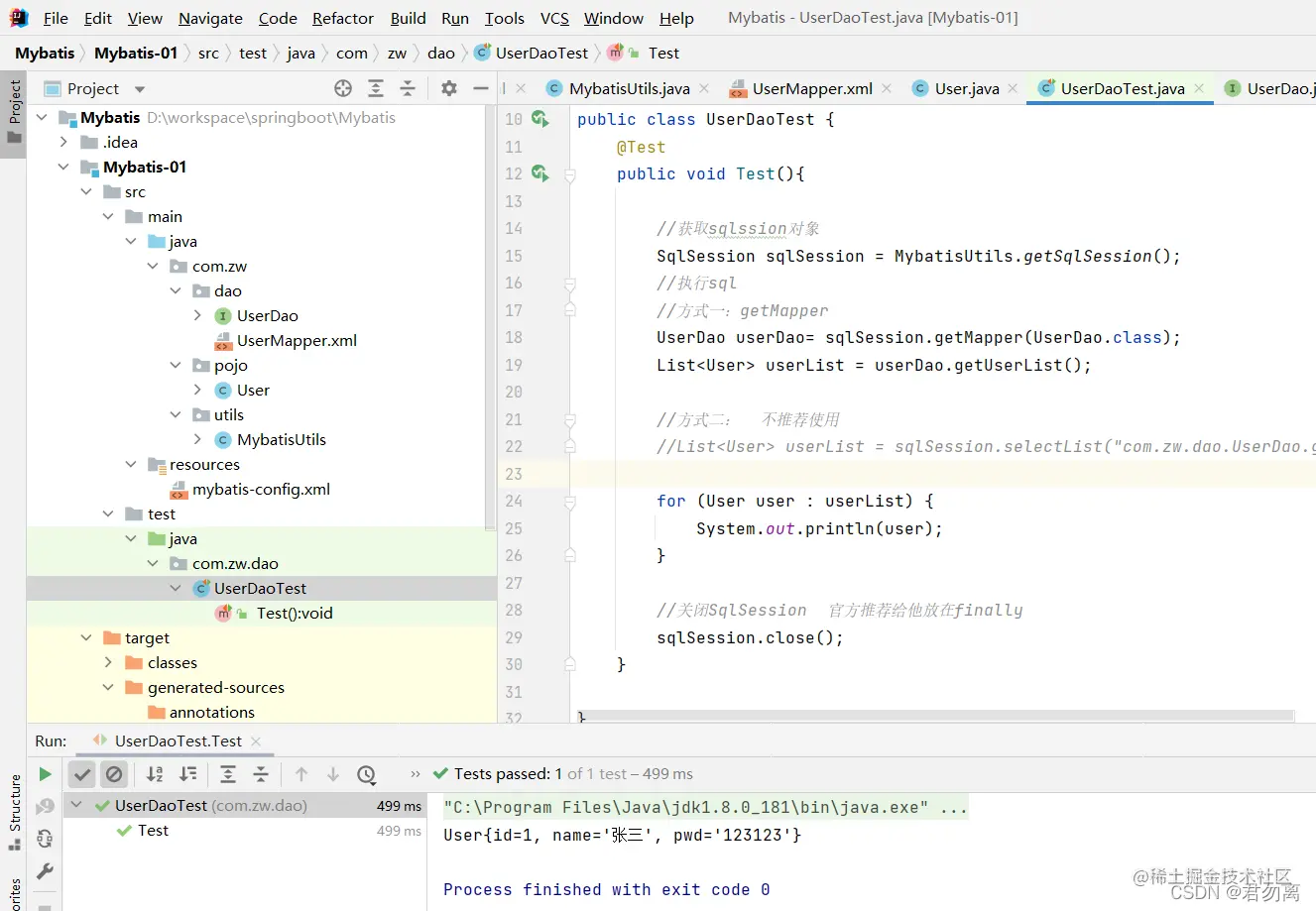Select mybatis-config.xml in project tree

point(262,489)
